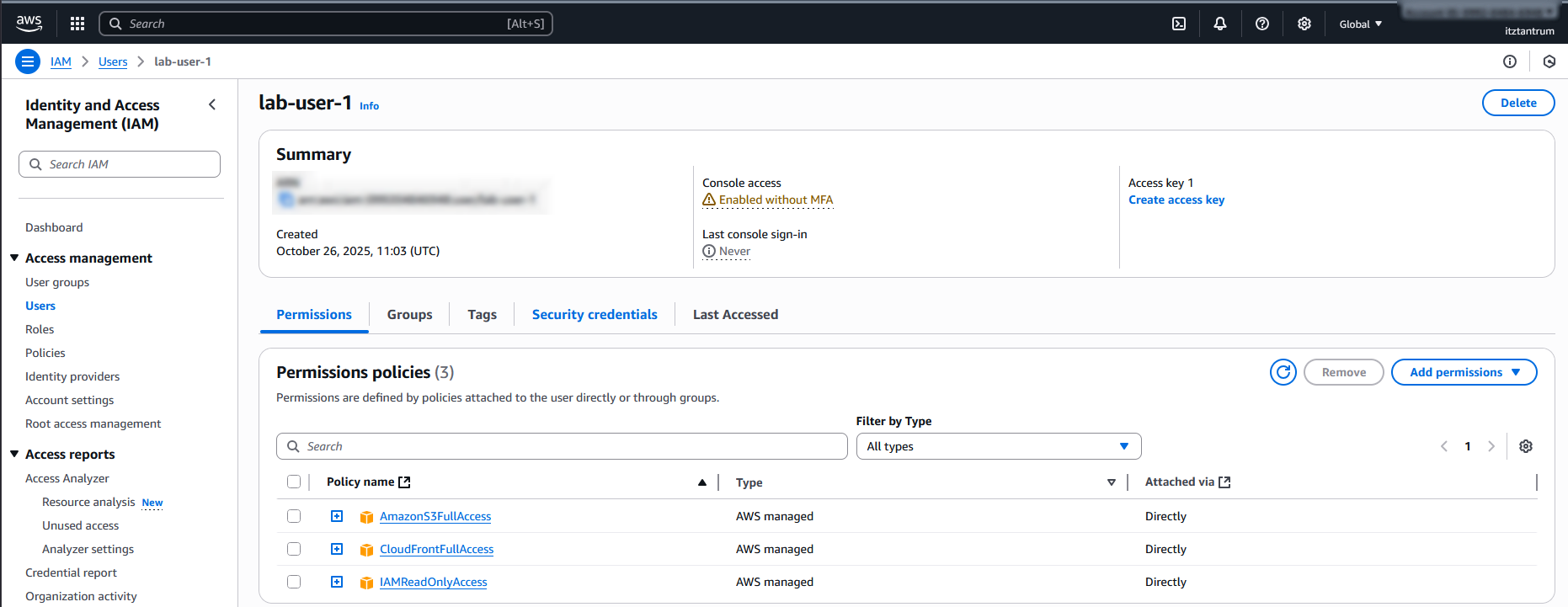Viewport: 1568px width, 607px height.
Task: Open Identity providers in sidebar
Action: coord(72,376)
